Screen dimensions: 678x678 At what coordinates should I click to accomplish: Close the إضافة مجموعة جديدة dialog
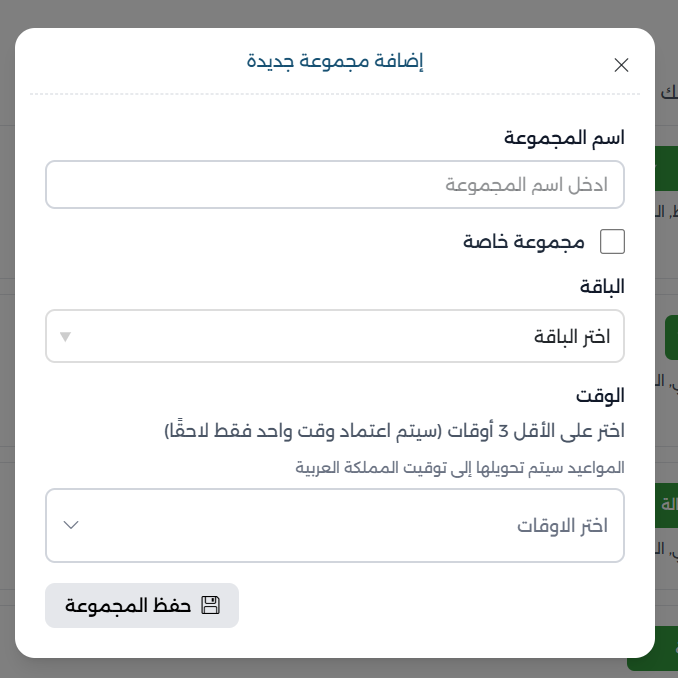(x=621, y=65)
